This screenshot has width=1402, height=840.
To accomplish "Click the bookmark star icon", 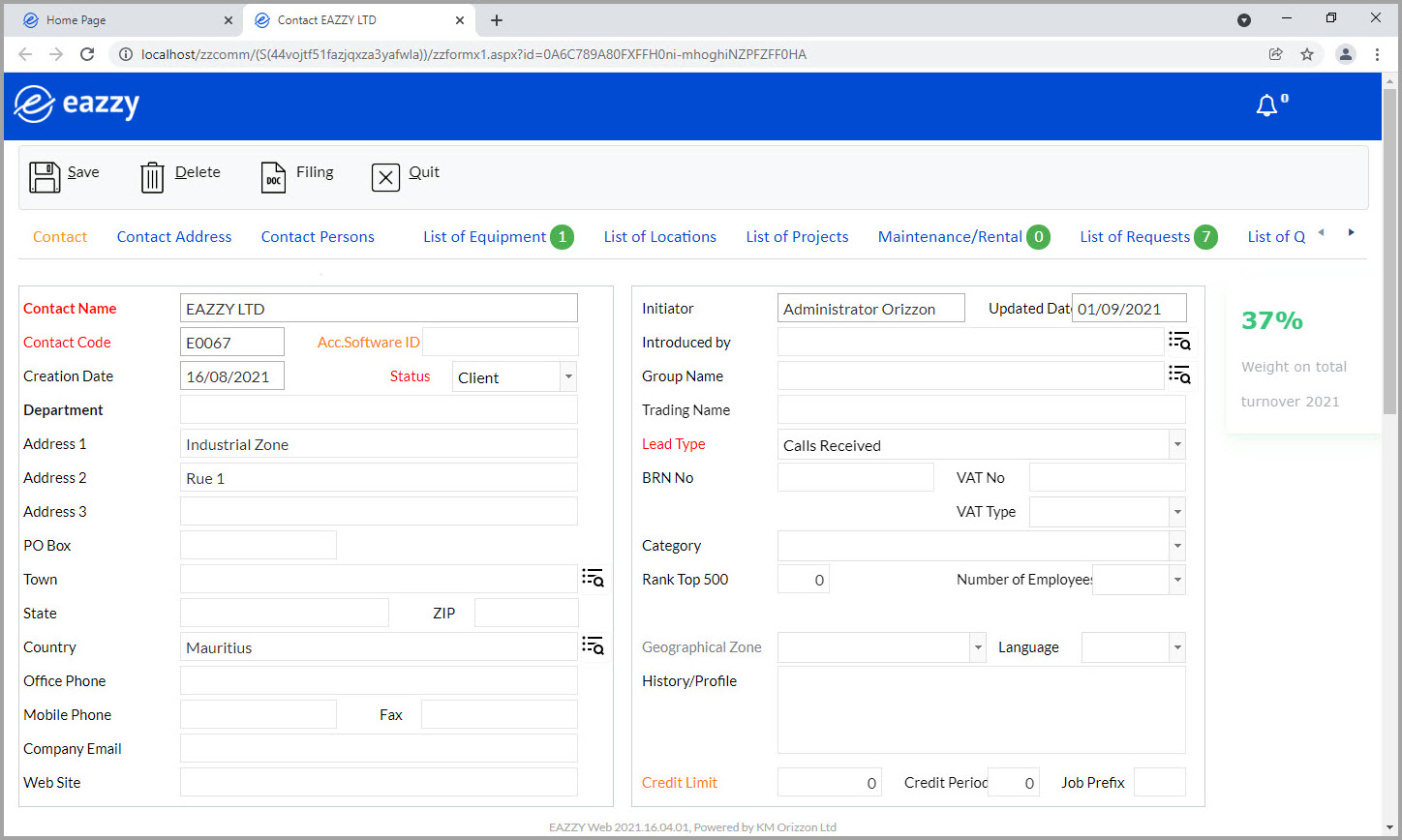I will (x=1307, y=54).
